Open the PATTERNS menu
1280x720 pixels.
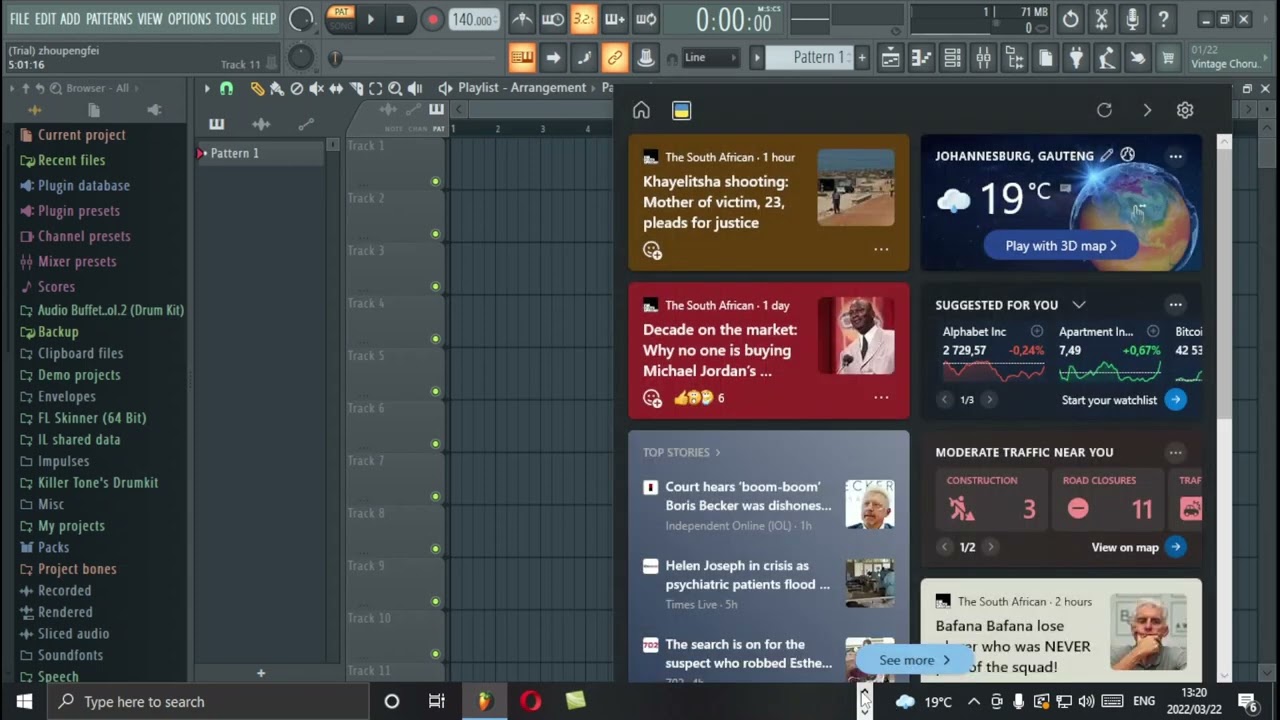(x=109, y=19)
